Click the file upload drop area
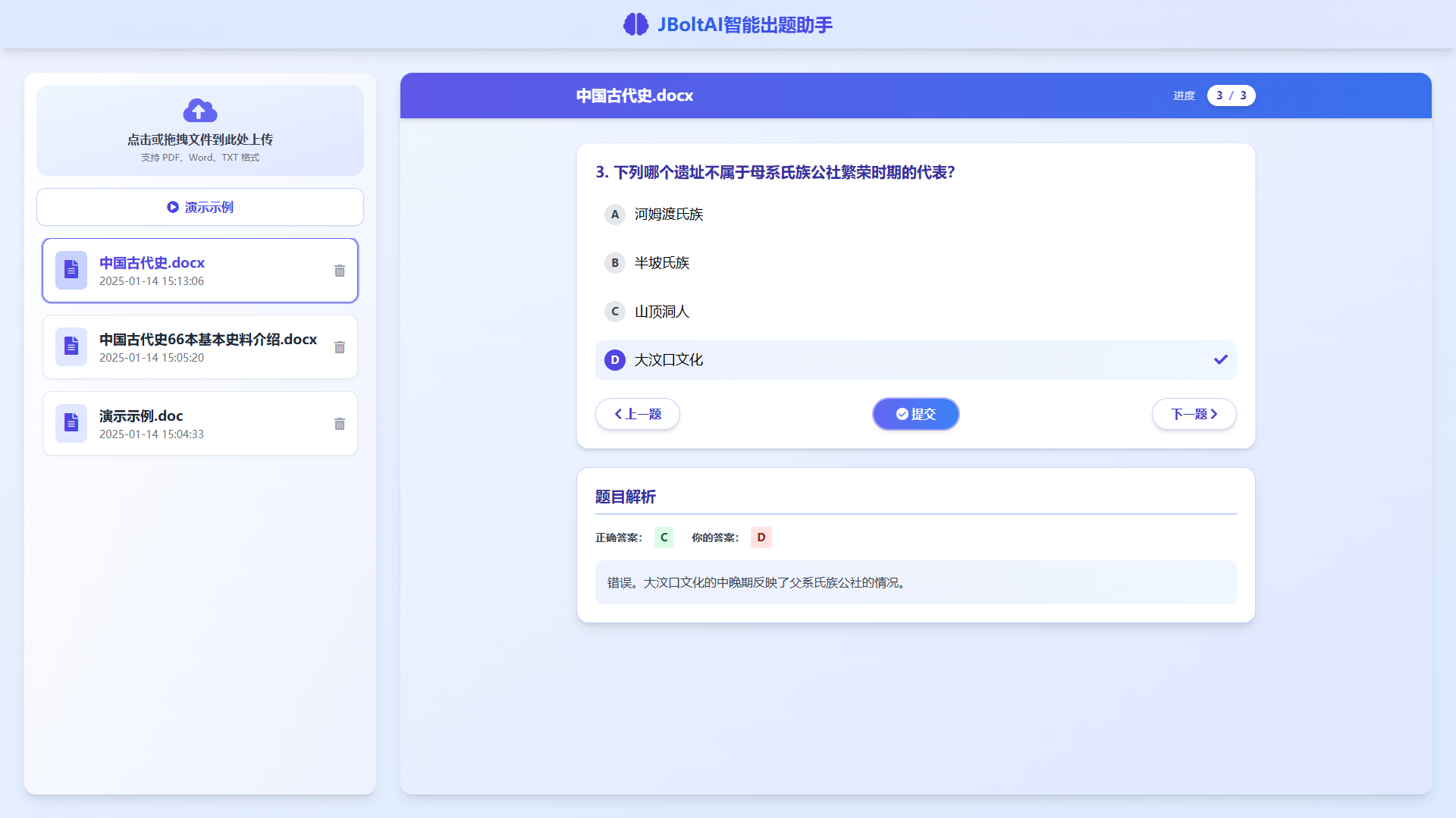1456x818 pixels. 200,130
